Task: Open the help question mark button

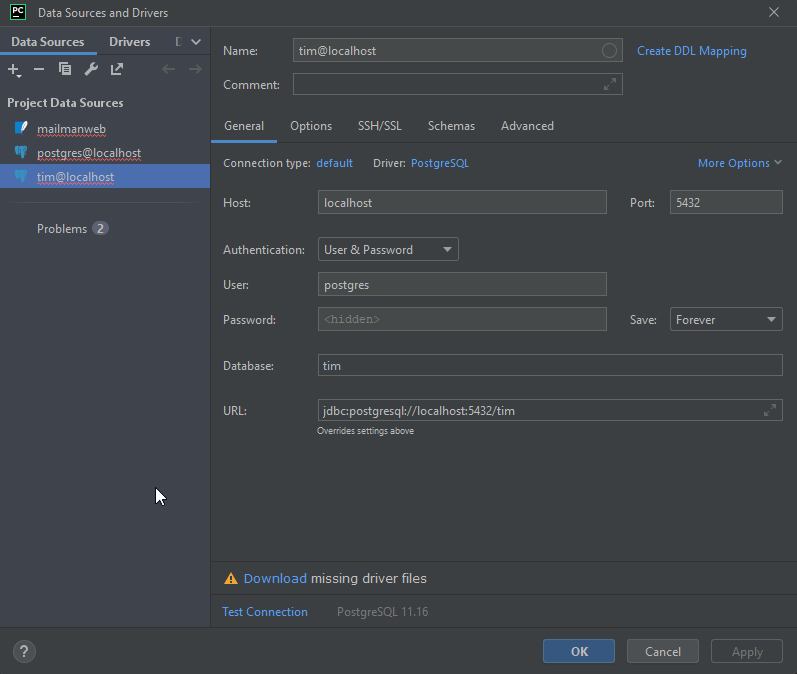Action: [x=24, y=651]
